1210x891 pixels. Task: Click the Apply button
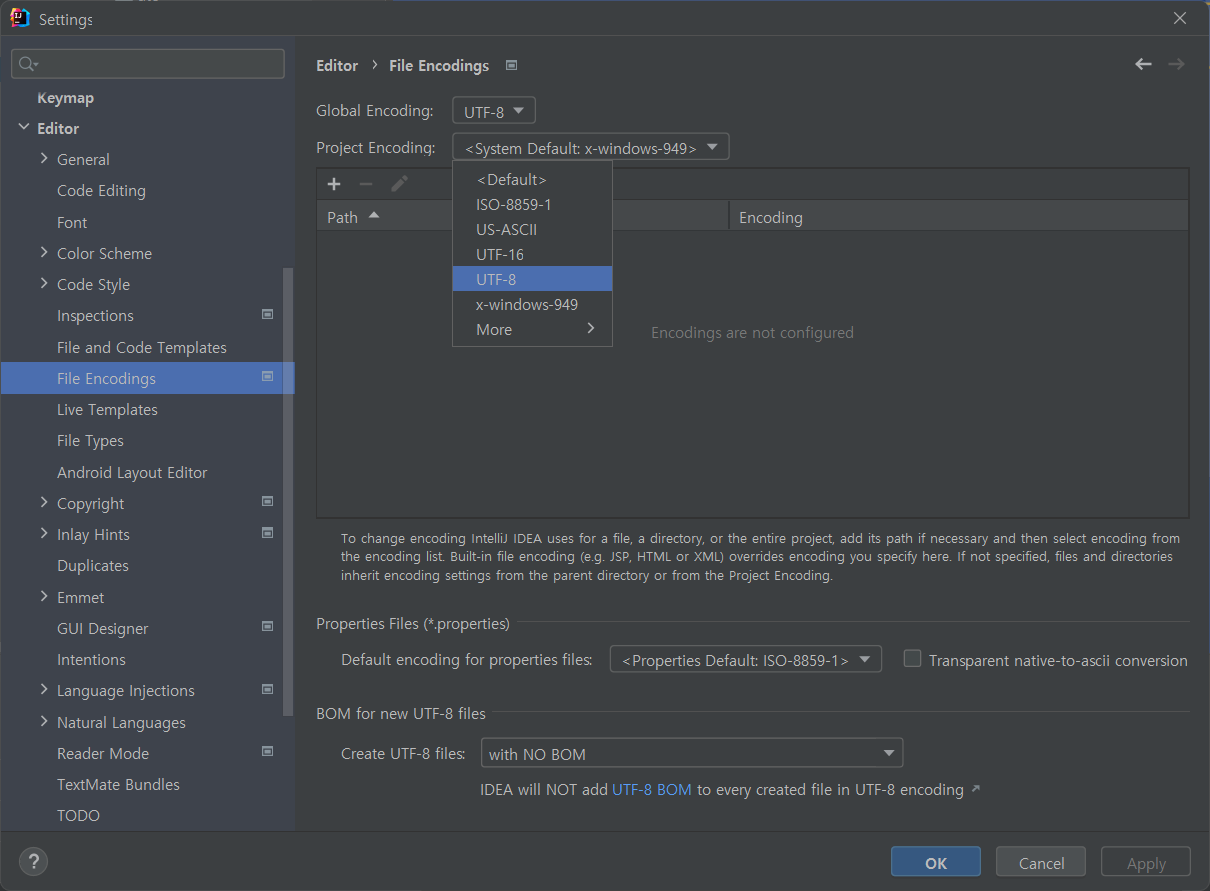1146,862
